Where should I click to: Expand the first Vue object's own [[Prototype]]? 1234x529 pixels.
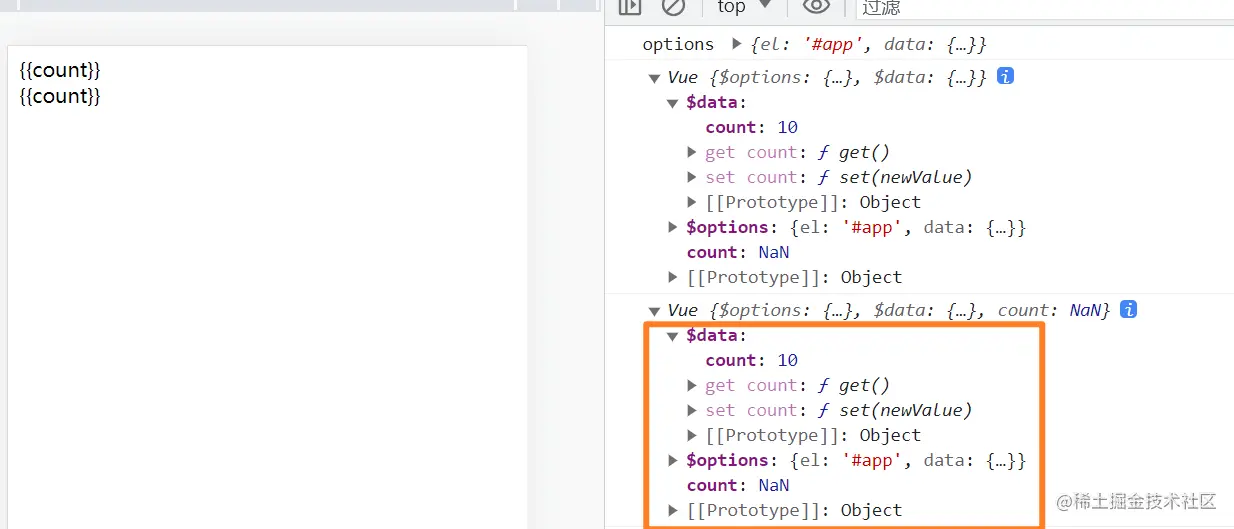coord(673,277)
